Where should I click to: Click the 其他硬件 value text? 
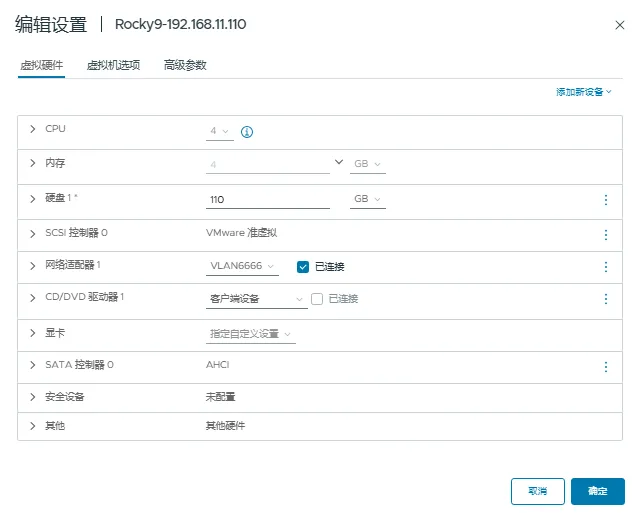pyautogui.click(x=225, y=426)
